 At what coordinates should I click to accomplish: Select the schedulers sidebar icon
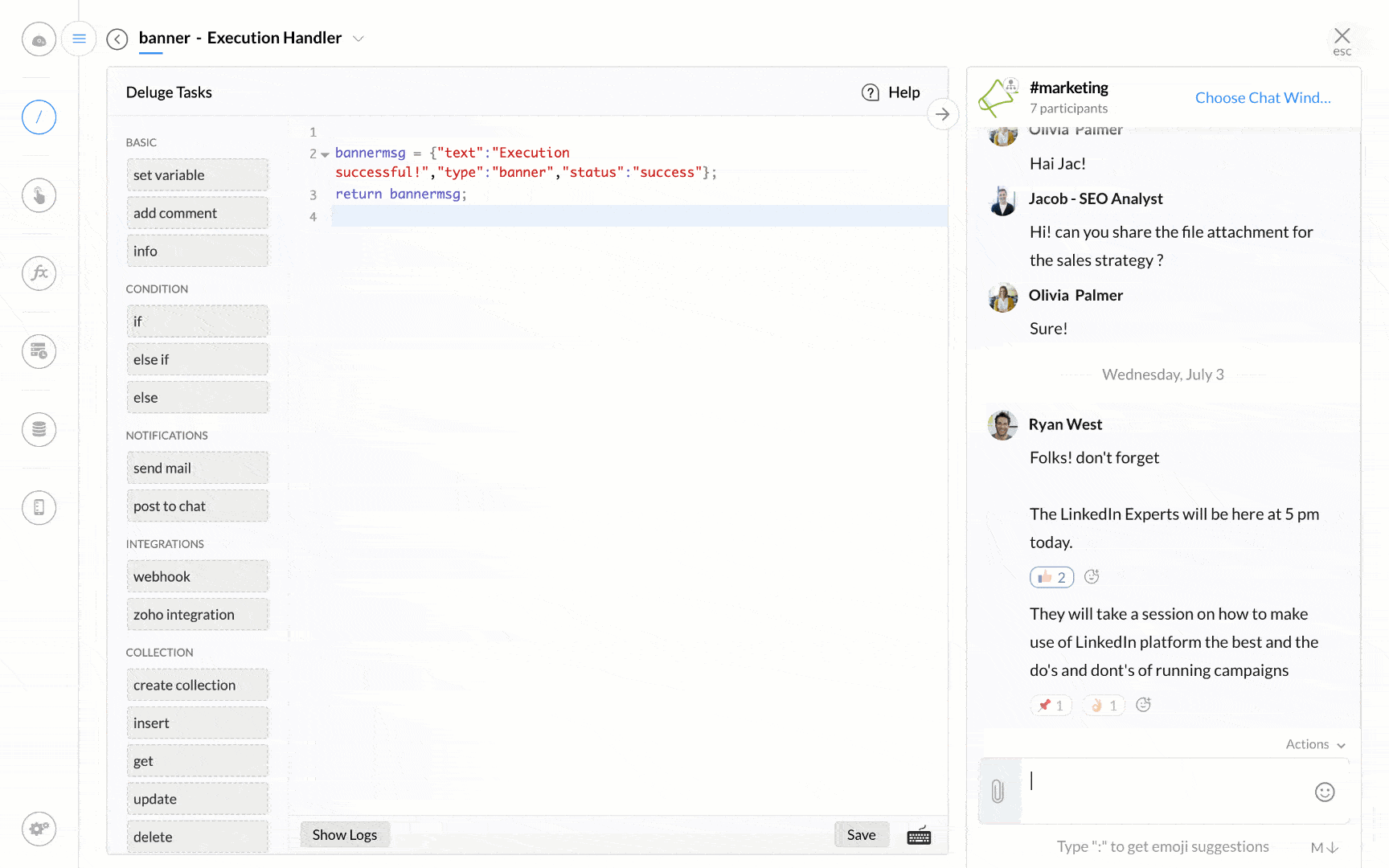39,351
